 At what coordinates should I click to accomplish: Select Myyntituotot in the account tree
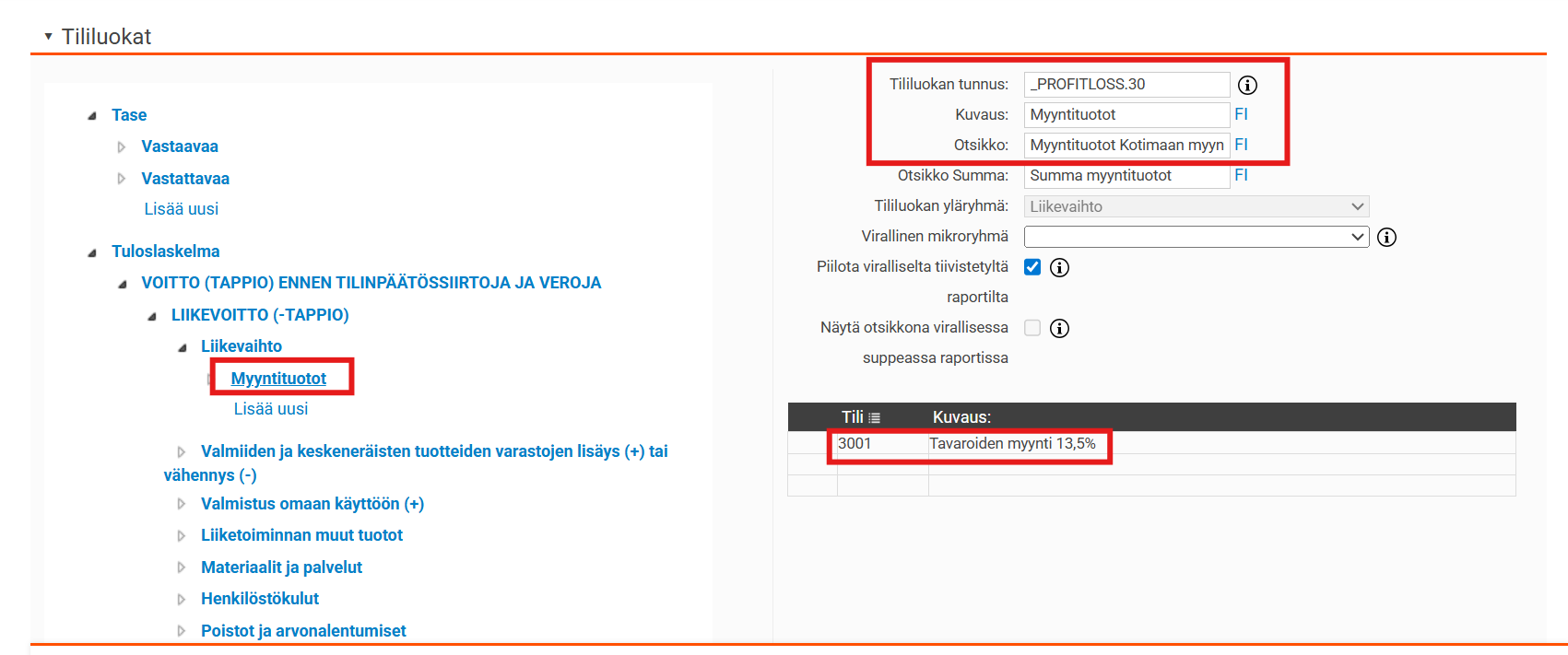[x=278, y=379]
